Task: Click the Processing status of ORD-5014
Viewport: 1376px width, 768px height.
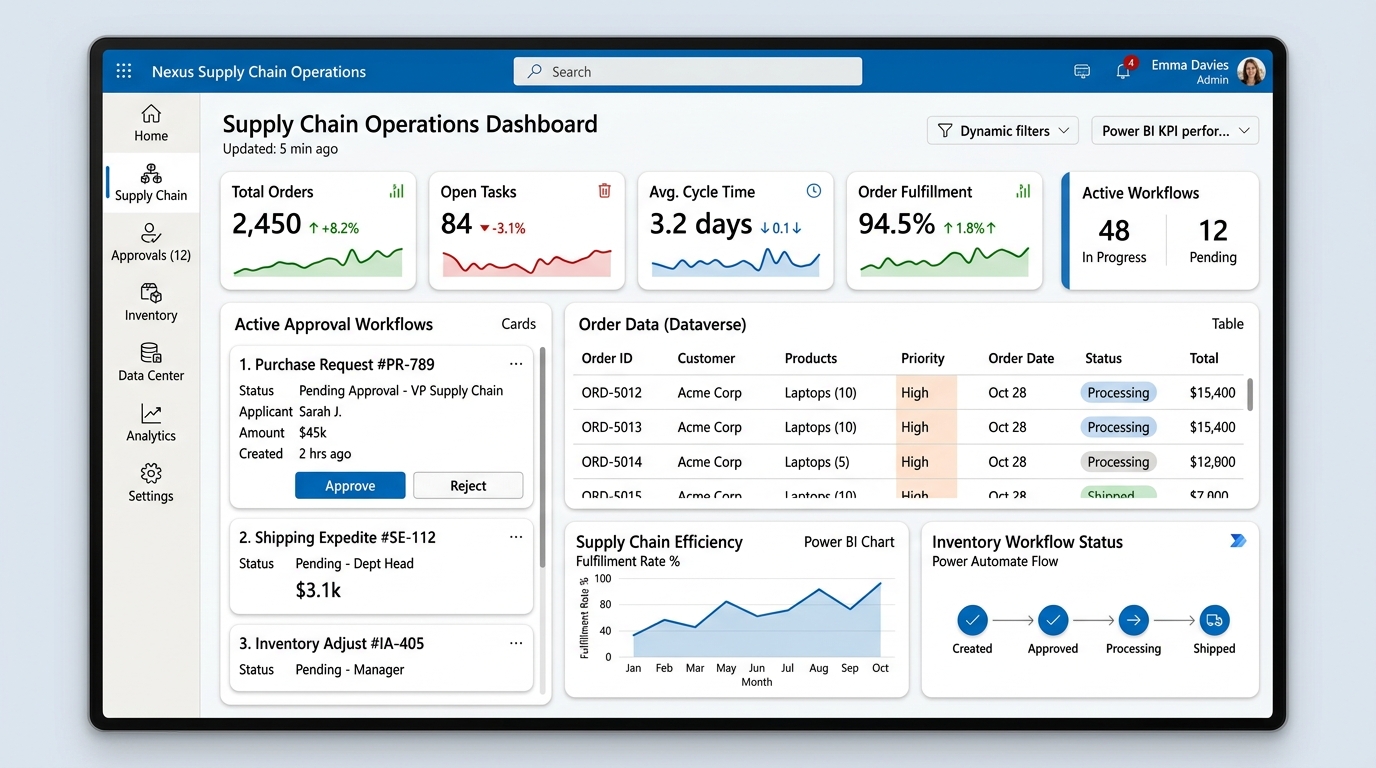Action: click(1118, 462)
